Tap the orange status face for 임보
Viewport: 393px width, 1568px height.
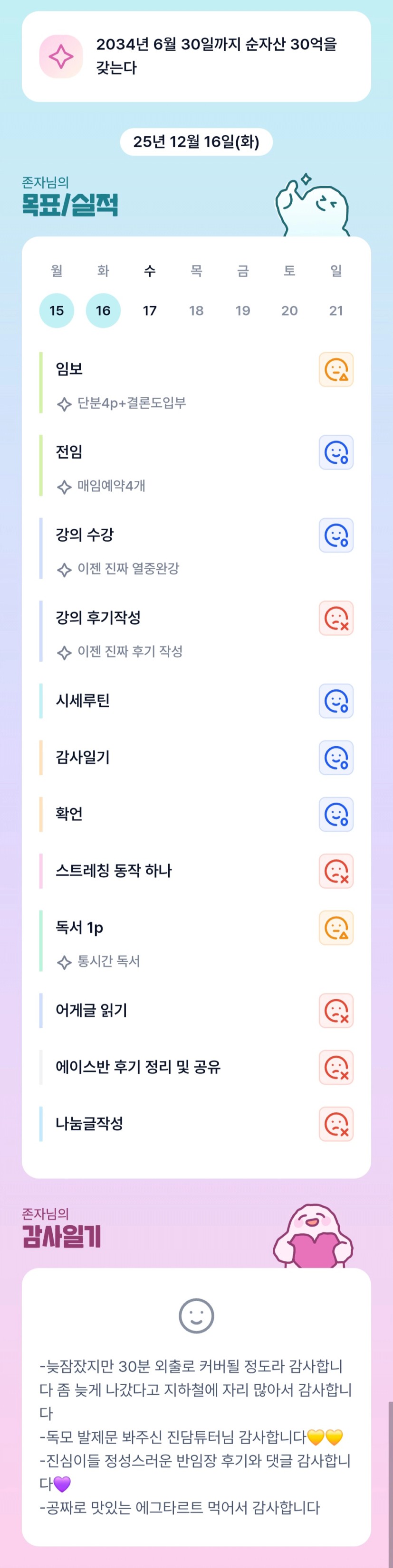[x=335, y=369]
